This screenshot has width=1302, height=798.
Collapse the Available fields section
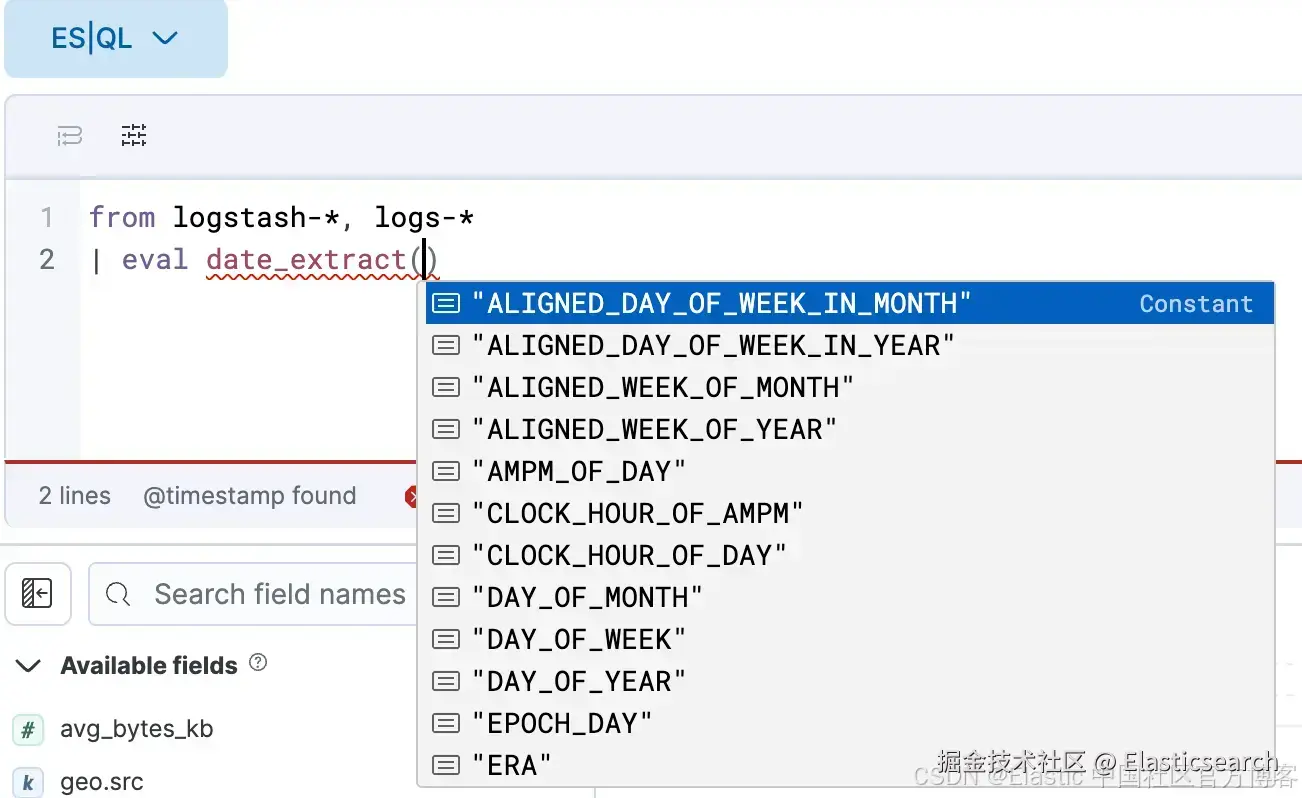click(29, 666)
